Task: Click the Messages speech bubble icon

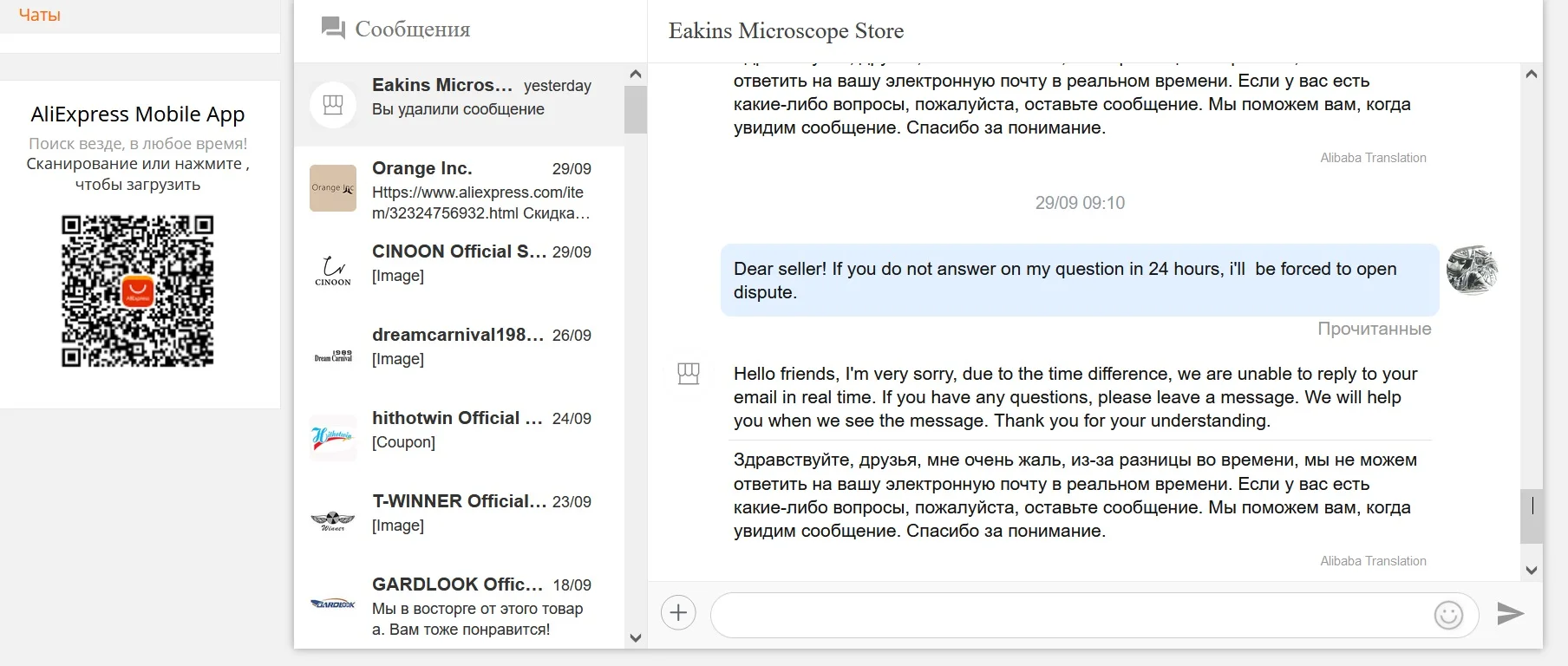Action: [333, 29]
